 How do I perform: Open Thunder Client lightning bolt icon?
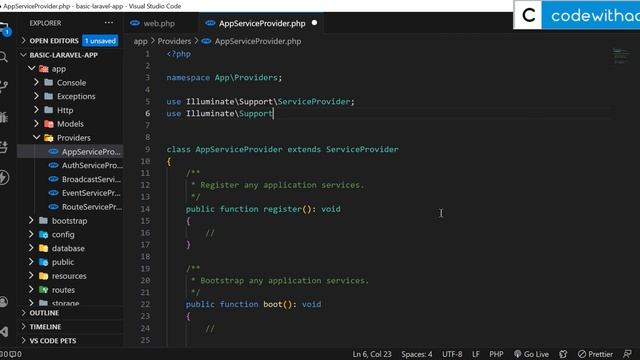pos(4,177)
